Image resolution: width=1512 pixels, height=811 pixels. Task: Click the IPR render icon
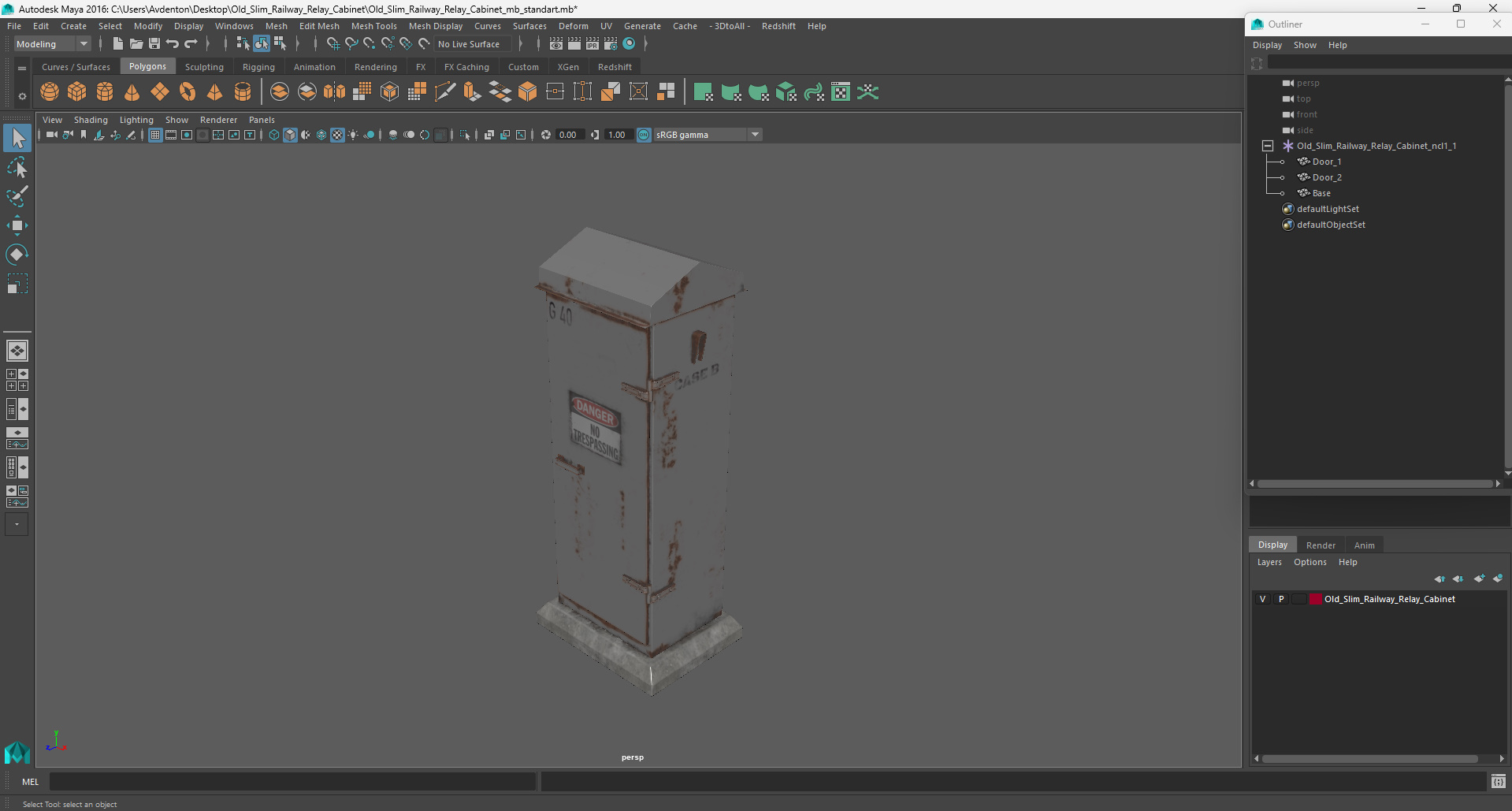[x=593, y=44]
